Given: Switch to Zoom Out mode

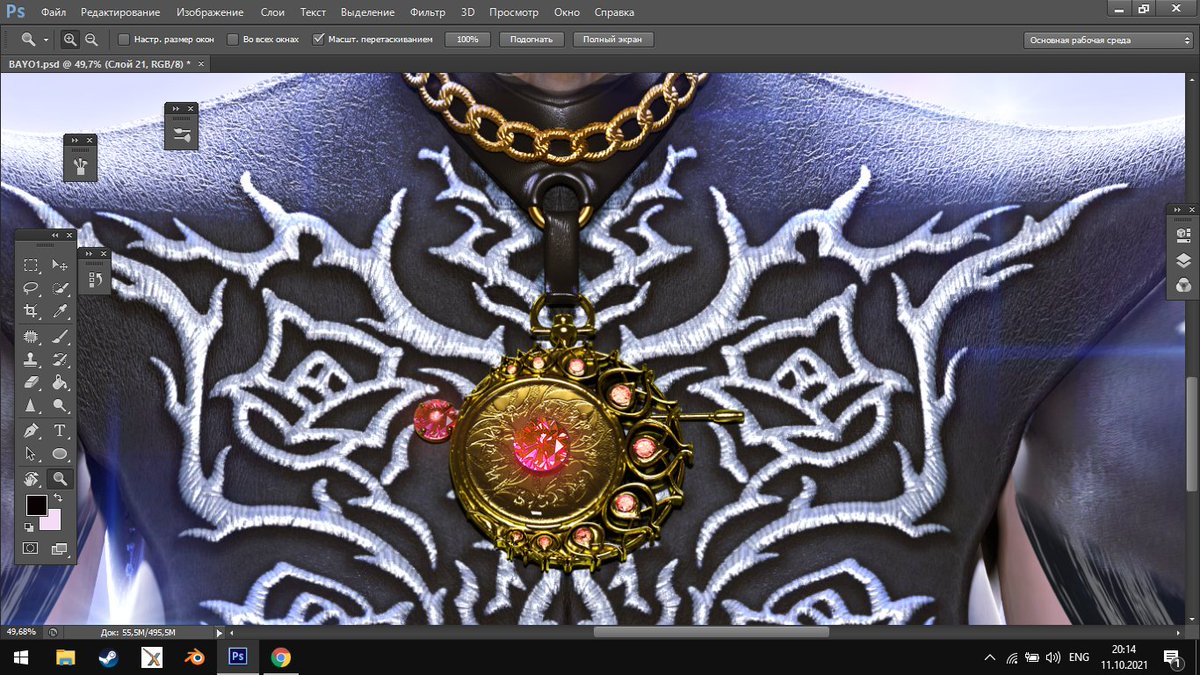Looking at the screenshot, I should (x=91, y=40).
